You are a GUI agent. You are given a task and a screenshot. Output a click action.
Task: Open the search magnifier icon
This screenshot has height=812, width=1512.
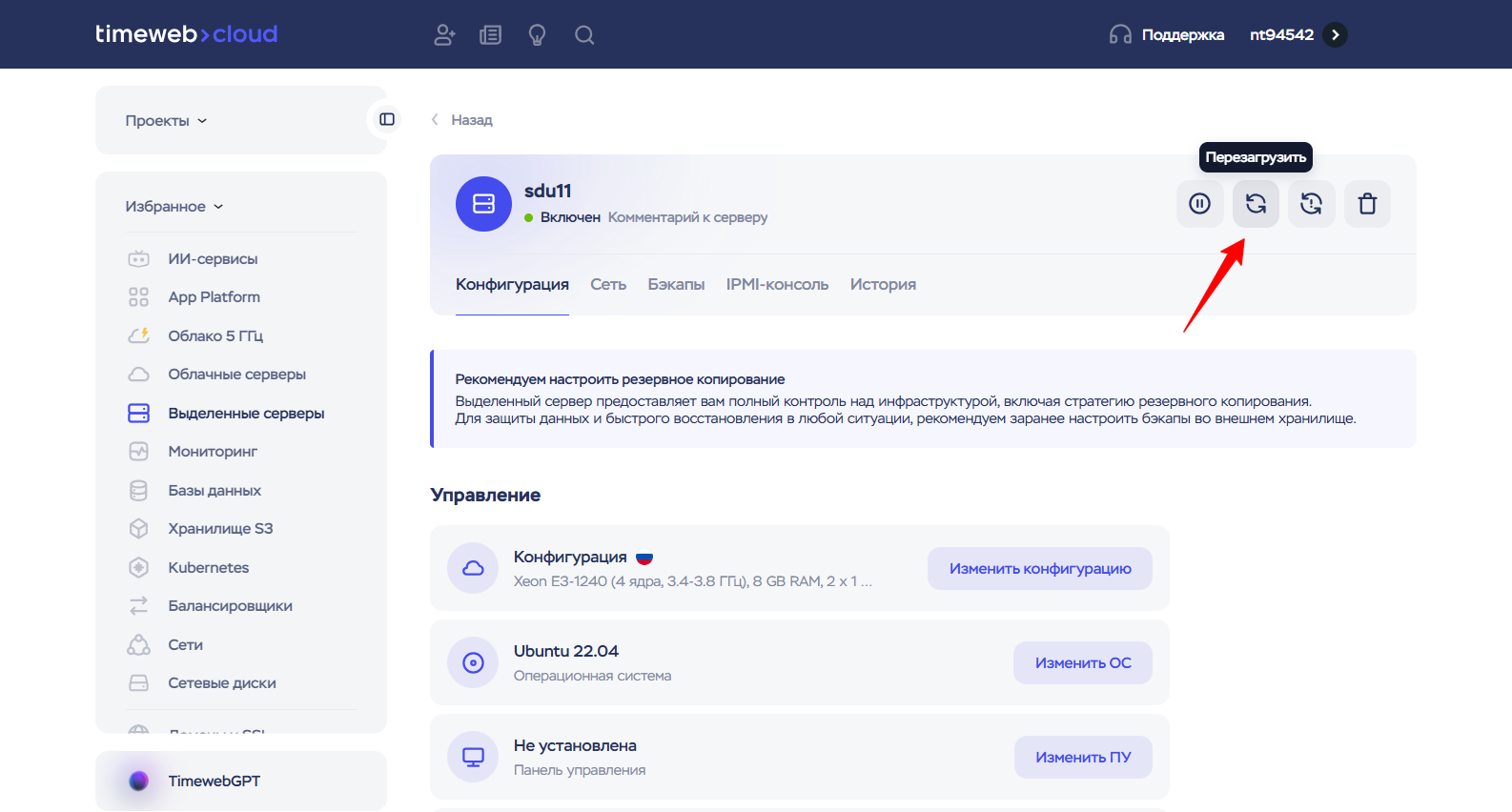pyautogui.click(x=584, y=35)
